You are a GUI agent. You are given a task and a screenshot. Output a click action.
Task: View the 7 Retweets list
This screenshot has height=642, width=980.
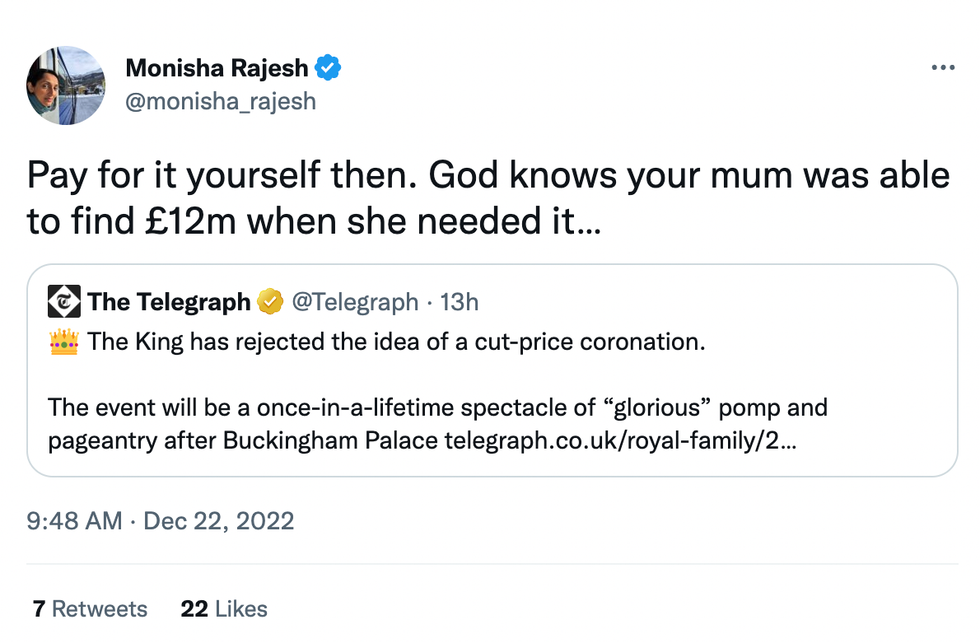tap(89, 609)
